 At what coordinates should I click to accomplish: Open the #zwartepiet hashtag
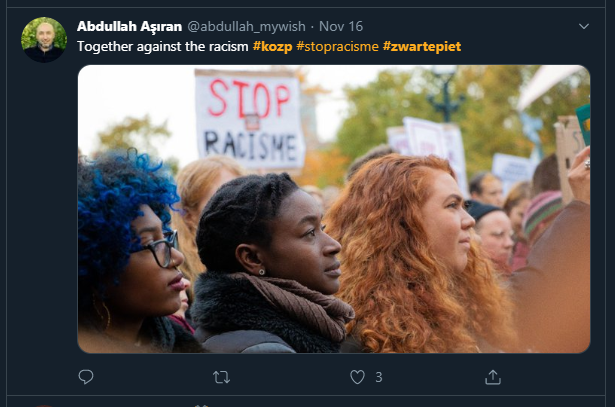[422, 47]
